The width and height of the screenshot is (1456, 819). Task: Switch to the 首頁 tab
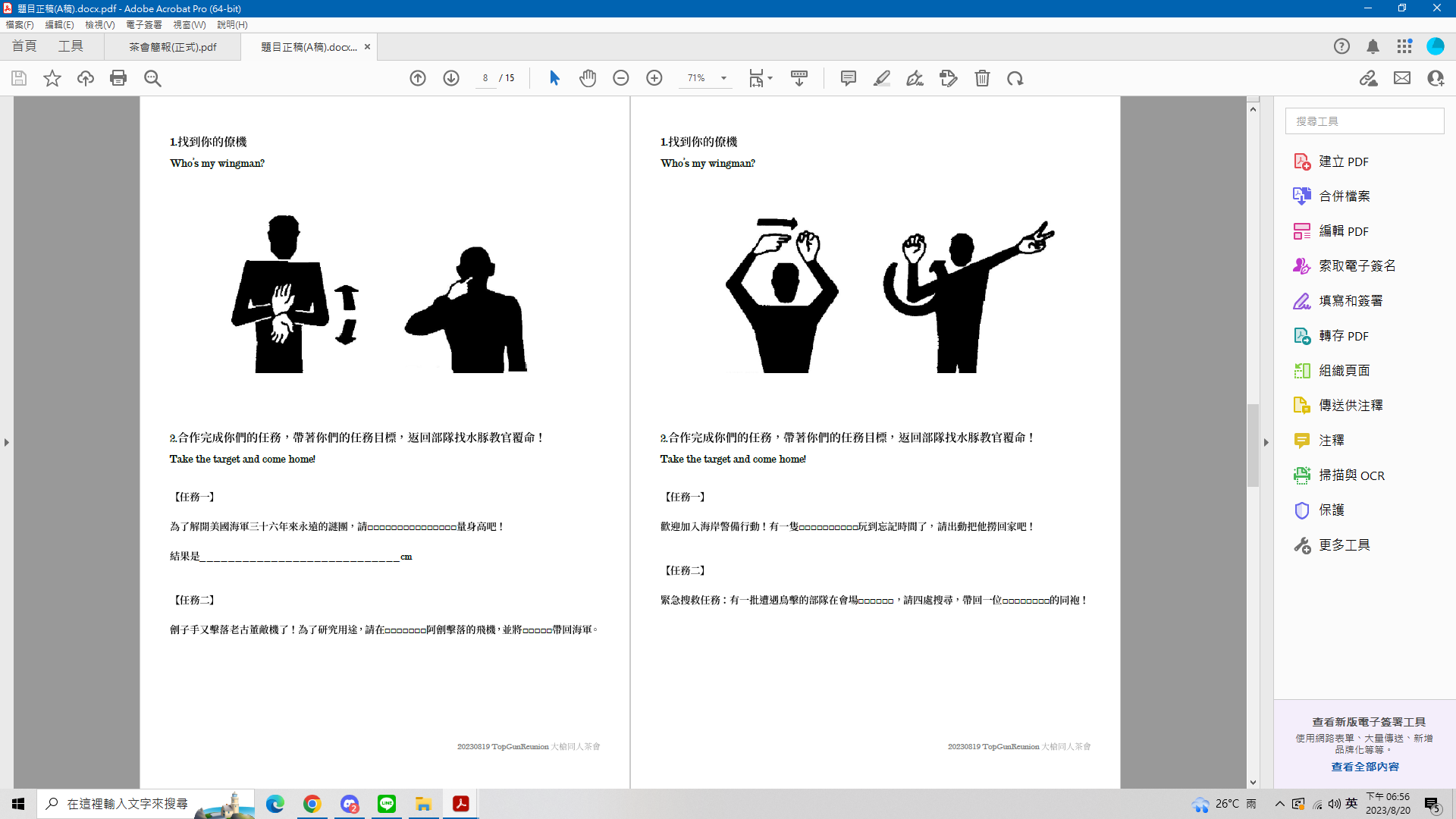pyautogui.click(x=24, y=46)
